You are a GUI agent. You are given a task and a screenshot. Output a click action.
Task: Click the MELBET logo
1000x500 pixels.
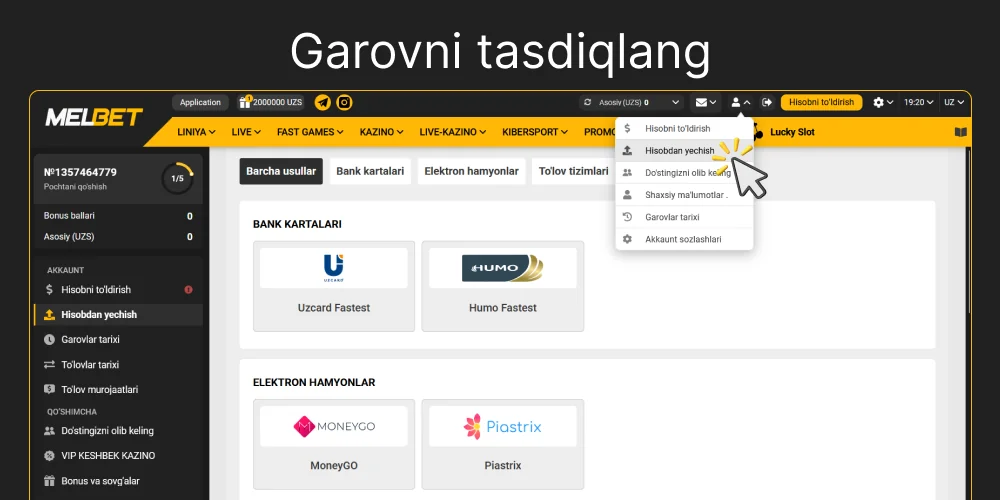tap(94, 117)
